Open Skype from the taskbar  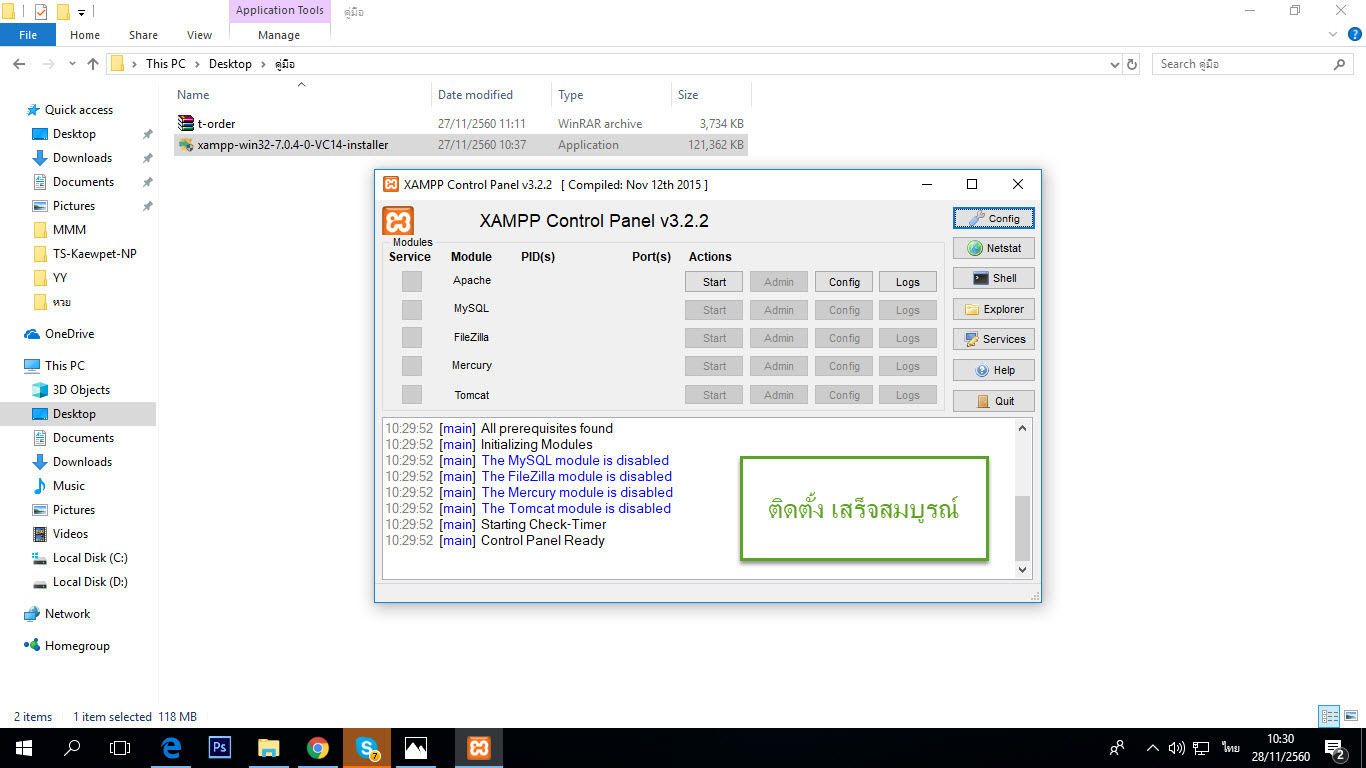coord(367,748)
